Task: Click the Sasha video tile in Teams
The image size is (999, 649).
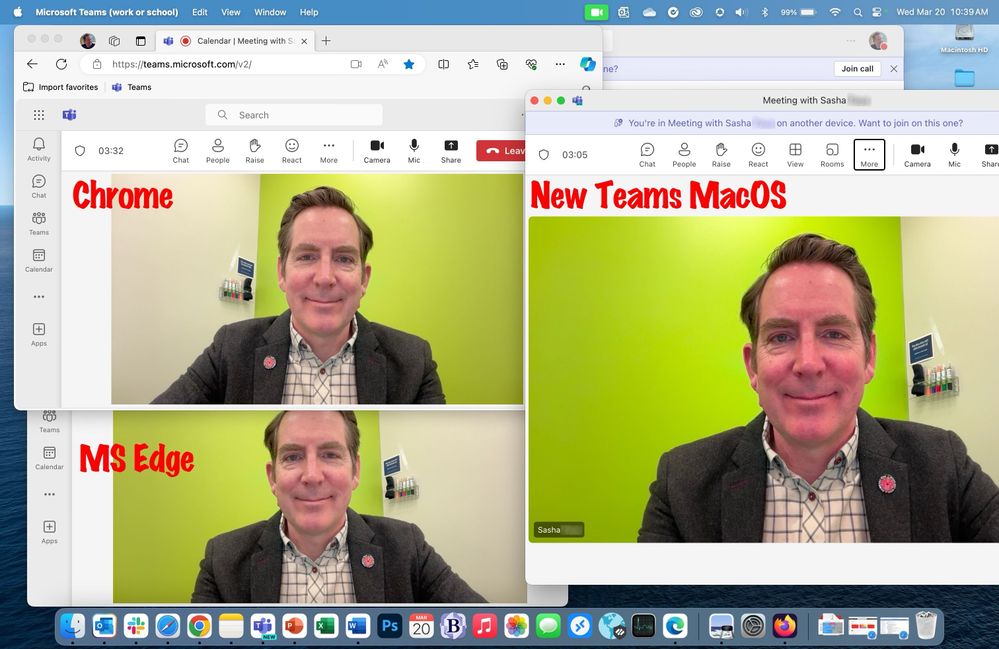Action: 763,380
